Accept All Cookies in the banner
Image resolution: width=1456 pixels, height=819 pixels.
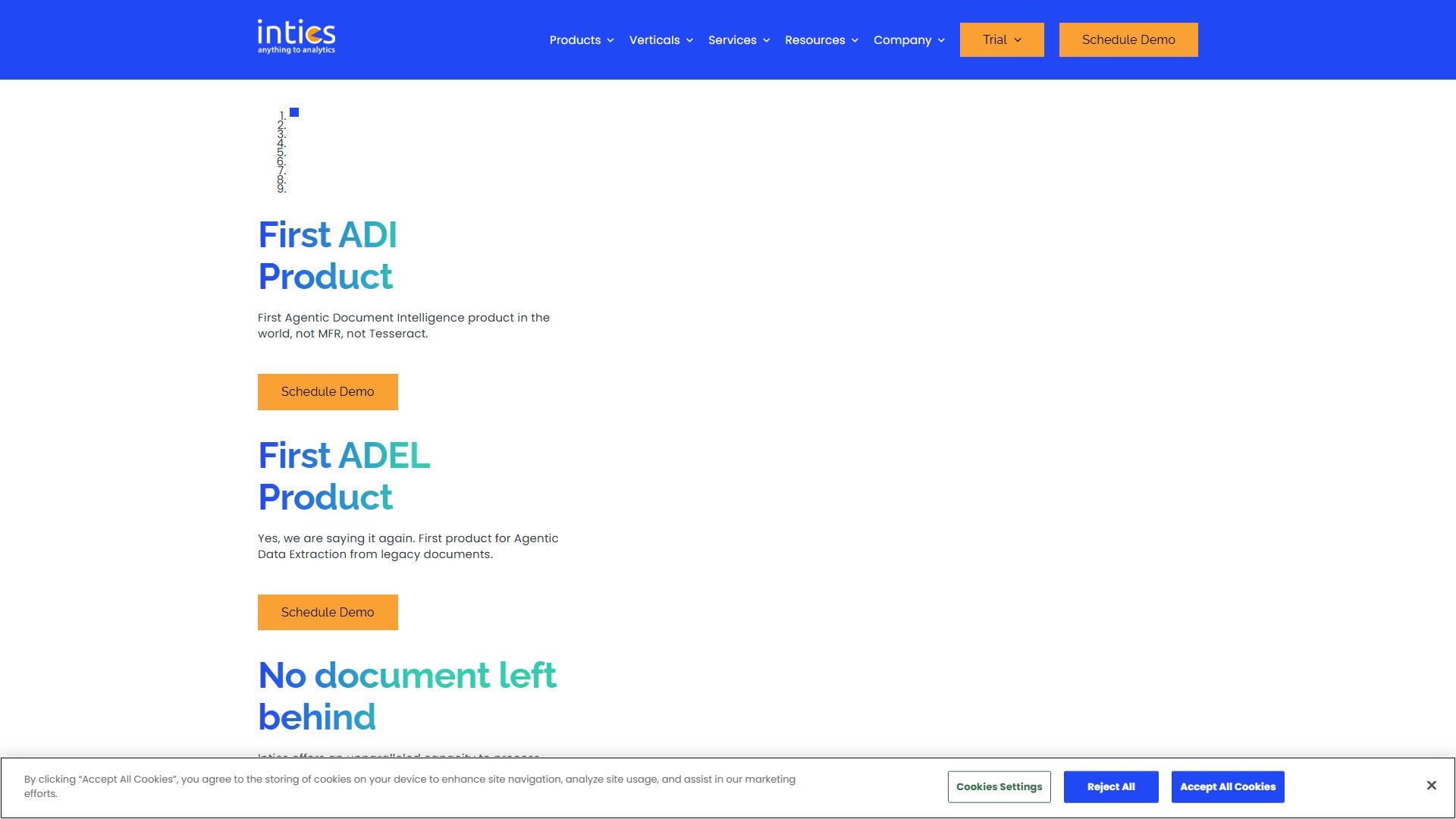click(1227, 787)
